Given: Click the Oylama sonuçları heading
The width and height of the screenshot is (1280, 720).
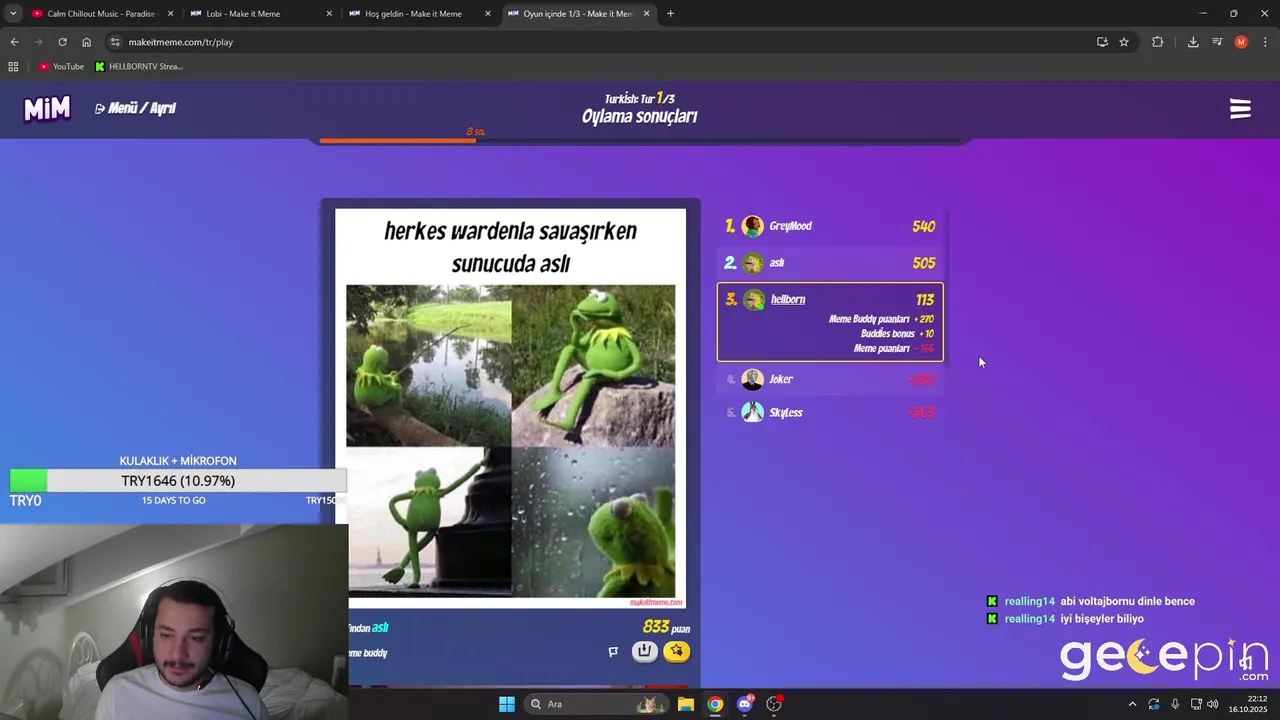Looking at the screenshot, I should coord(640,116).
